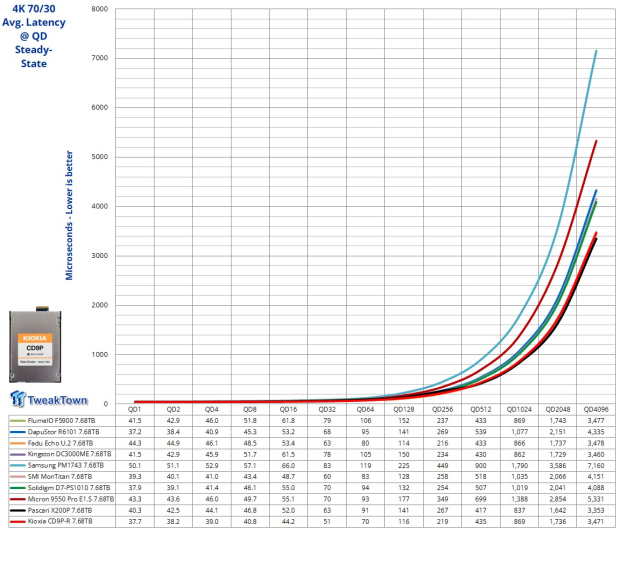Click the Kioxia CD9P-R red legend swatch
Screen dimensions: 620x568
(18, 522)
